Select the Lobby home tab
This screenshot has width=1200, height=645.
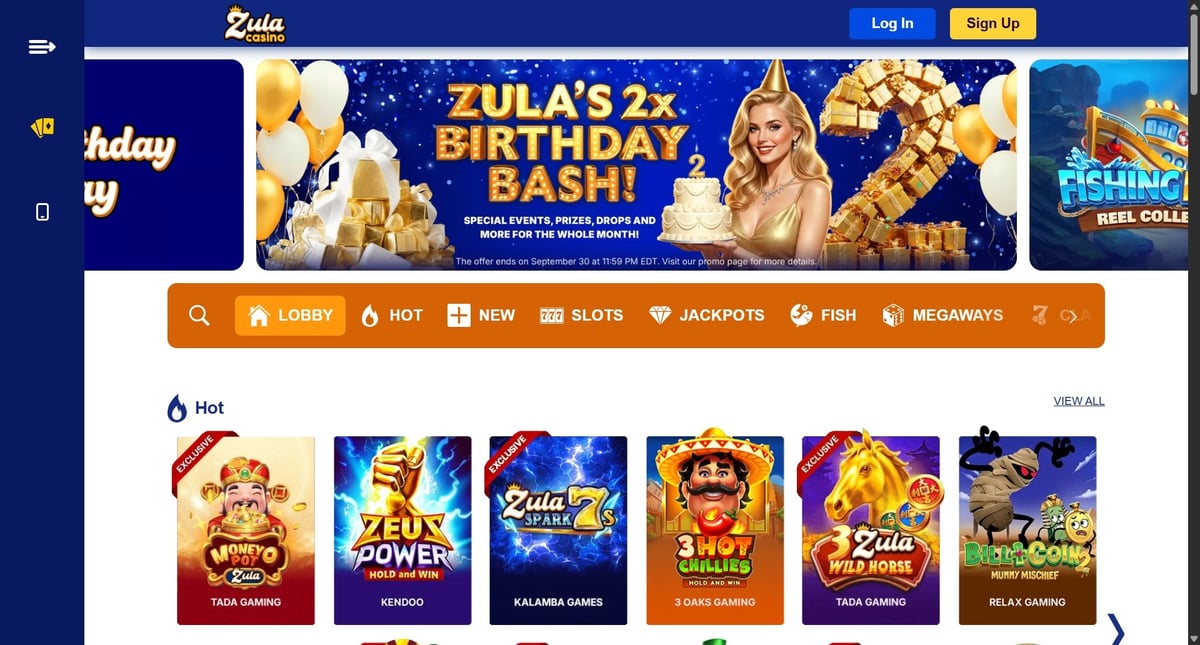[x=290, y=315]
